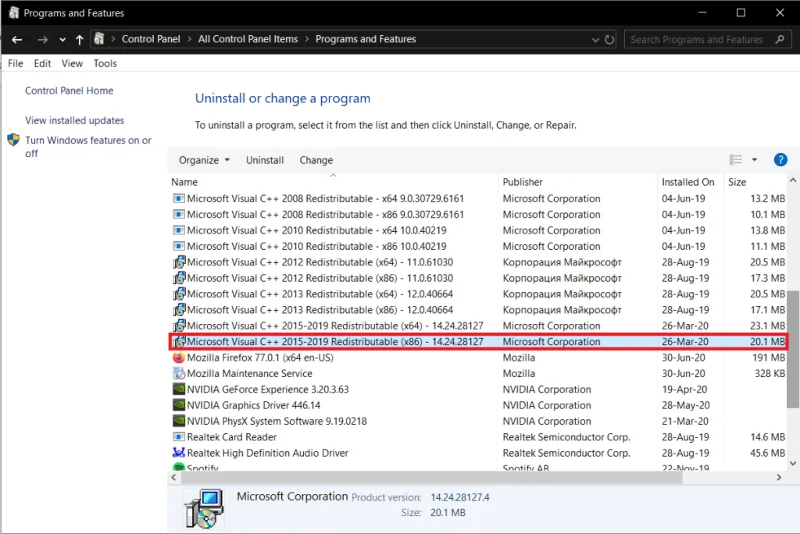The height and width of the screenshot is (534, 800).
Task: Click icon of Visual C++ 2010 x86 entry
Action: click(x=179, y=246)
